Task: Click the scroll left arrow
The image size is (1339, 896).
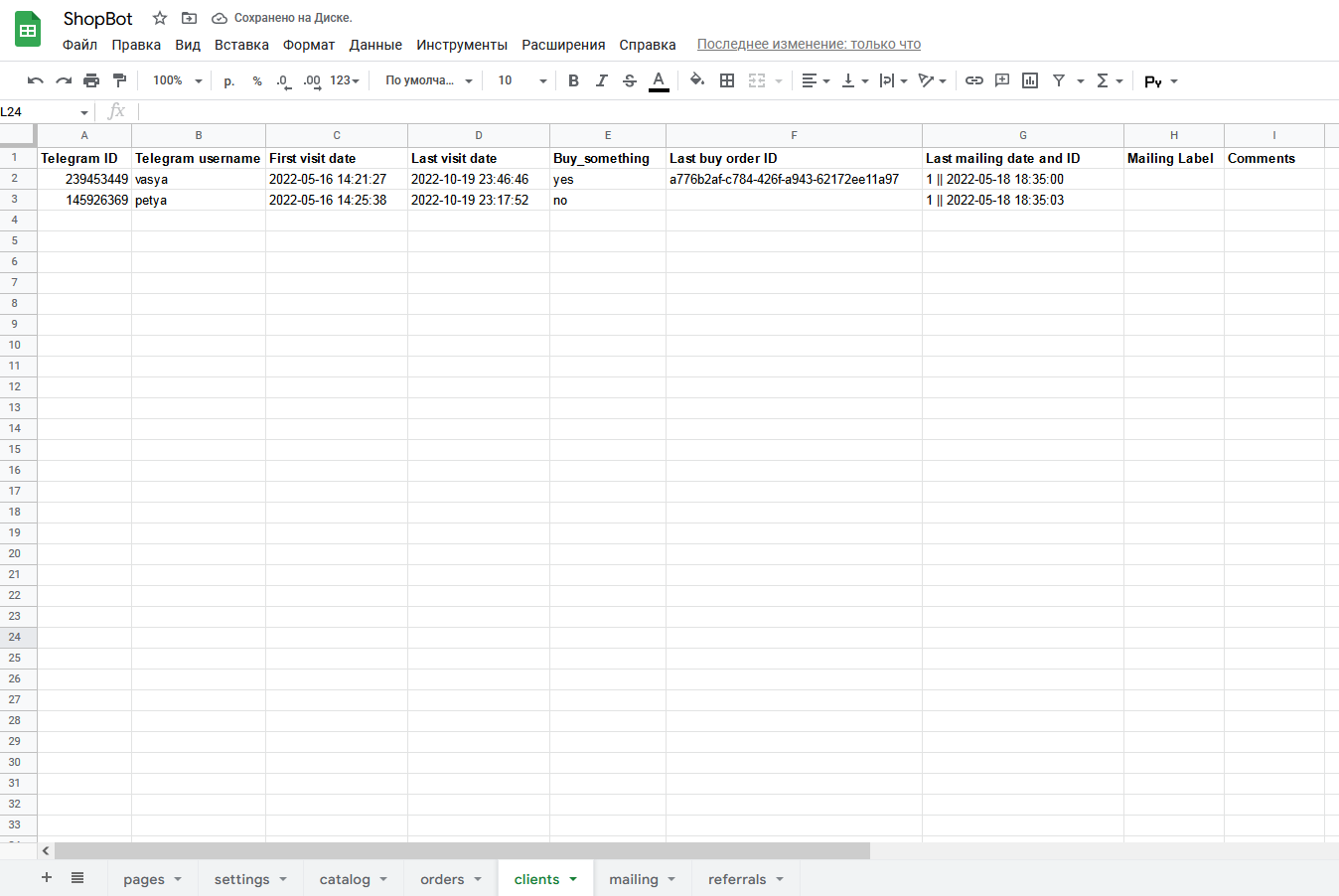Action: coord(46,851)
